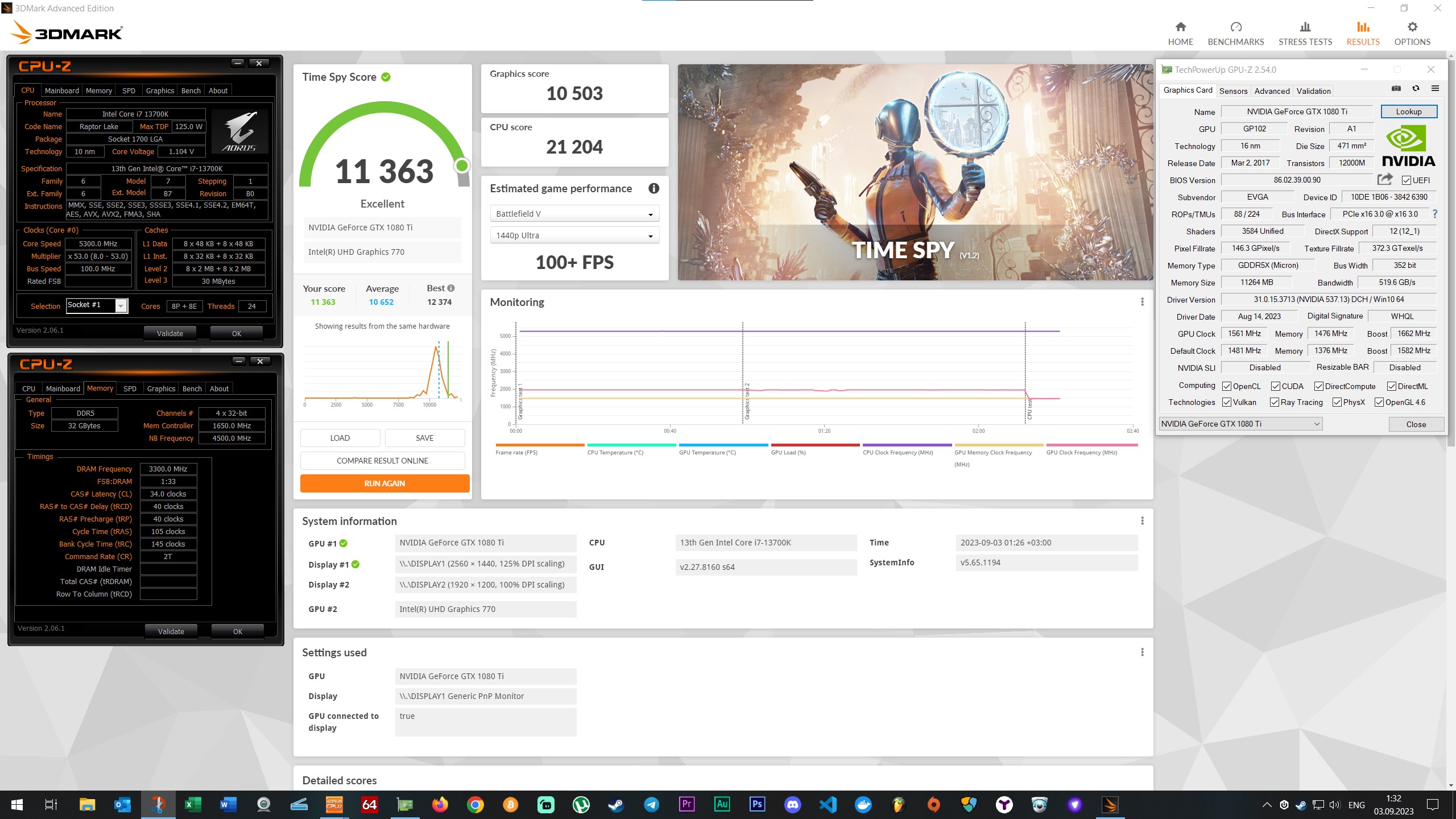Click GPU-Z refresh icon

tap(1416, 89)
